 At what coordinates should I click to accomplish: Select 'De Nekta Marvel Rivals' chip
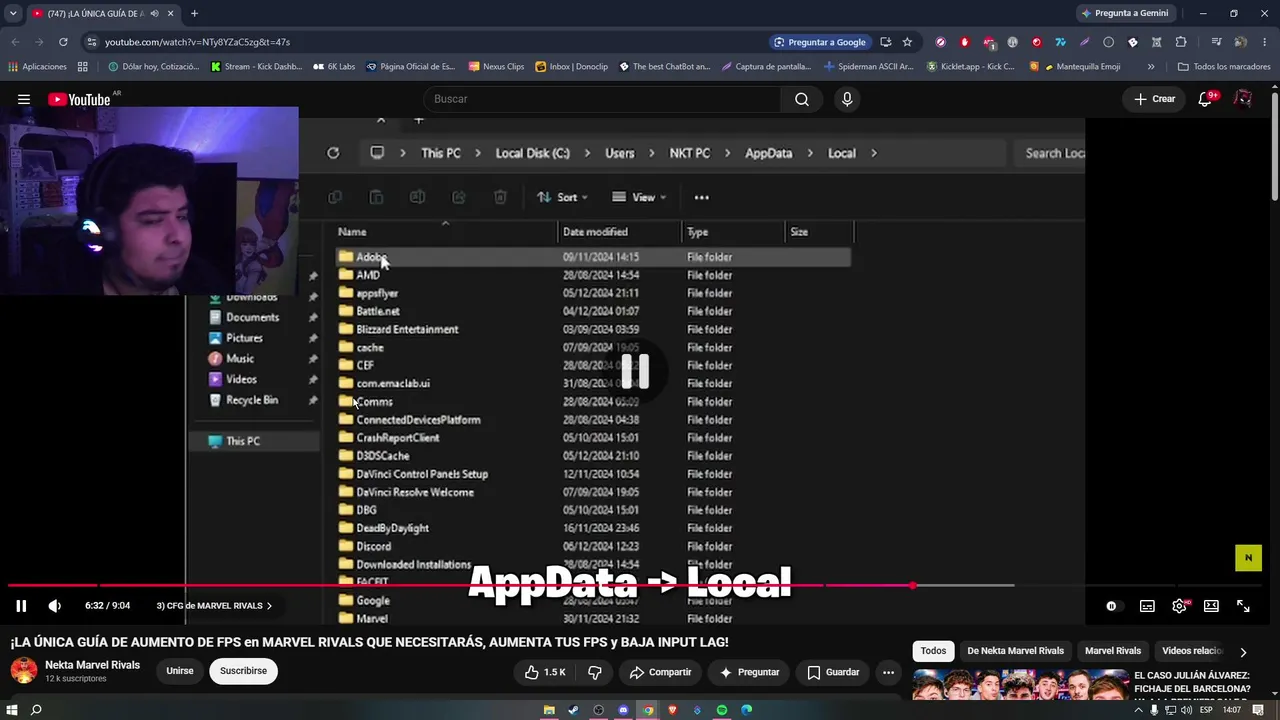1015,651
